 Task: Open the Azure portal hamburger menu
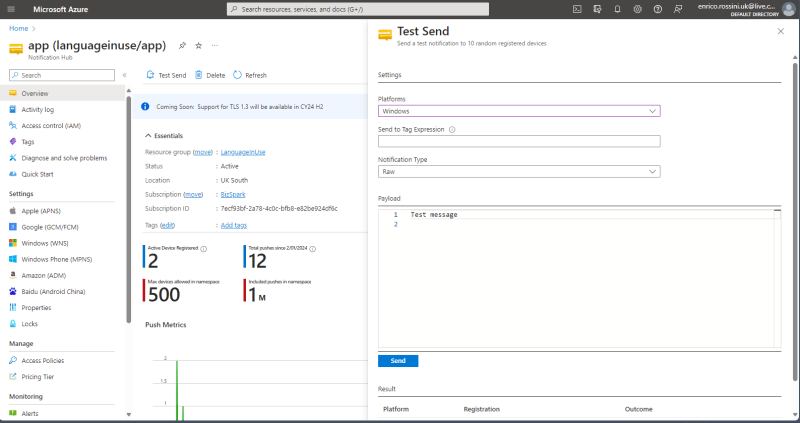(11, 9)
